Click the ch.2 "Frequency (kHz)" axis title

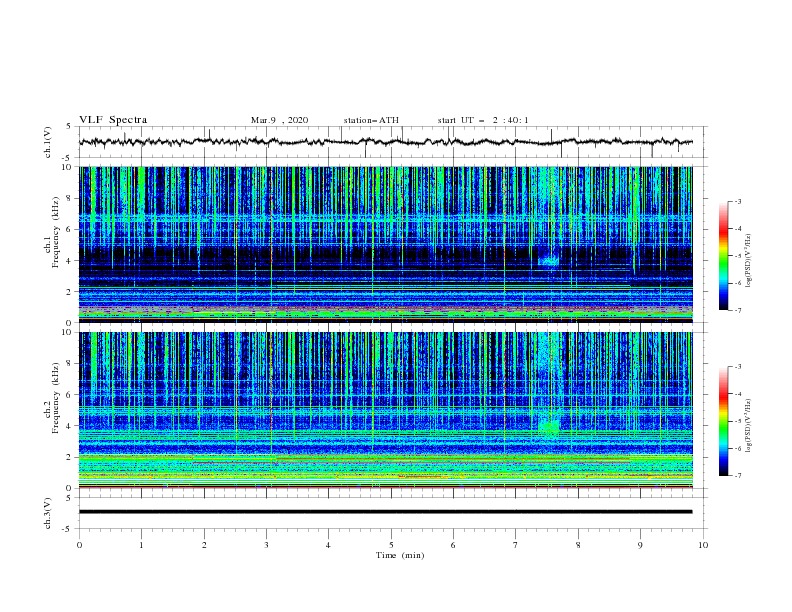coord(56,398)
